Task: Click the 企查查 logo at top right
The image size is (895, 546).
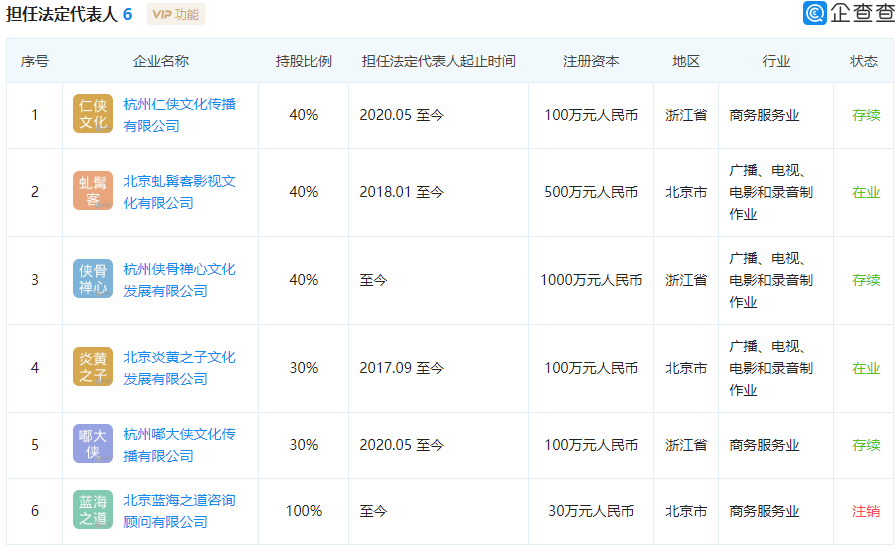Action: (849, 13)
